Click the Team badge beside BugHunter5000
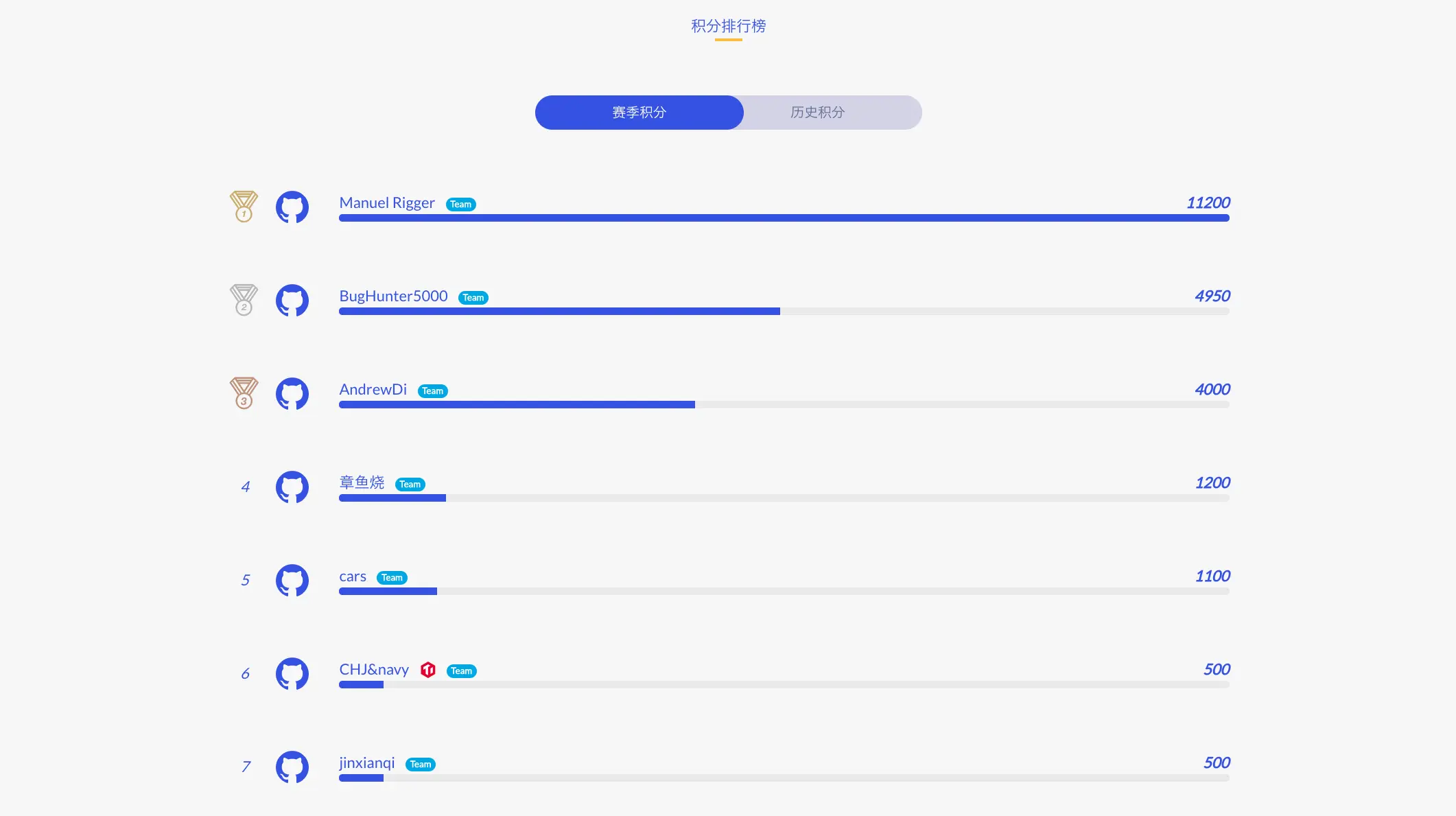The width and height of the screenshot is (1456, 816). [473, 298]
